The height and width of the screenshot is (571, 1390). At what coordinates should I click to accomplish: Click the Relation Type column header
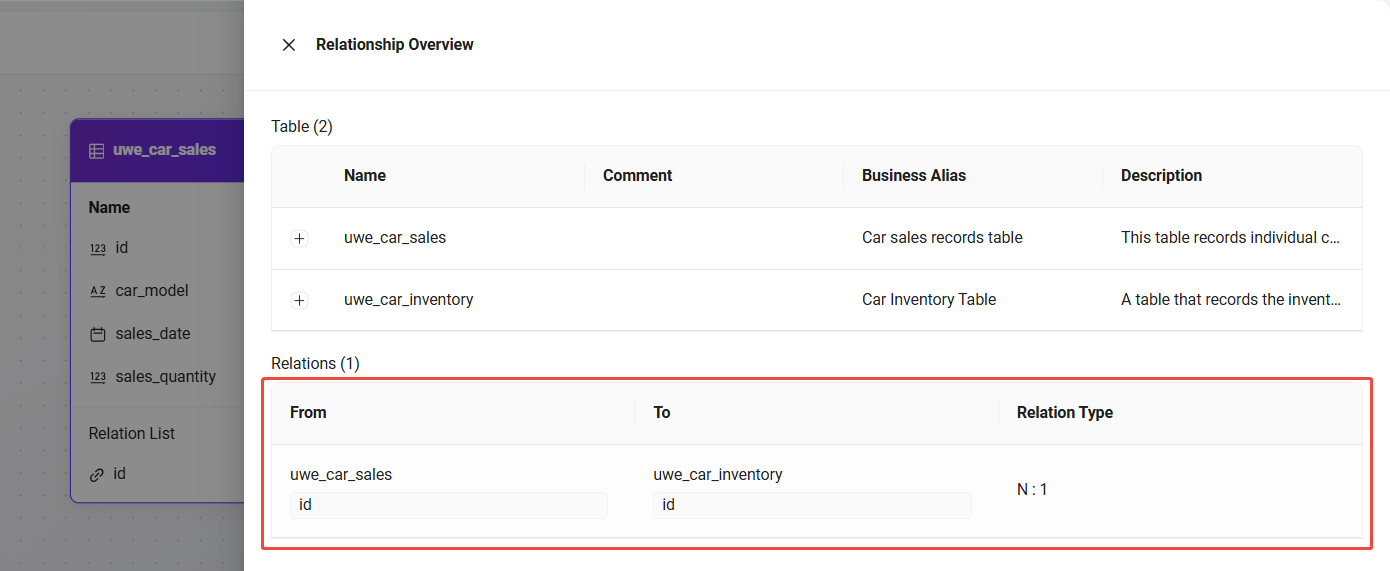pos(1064,413)
